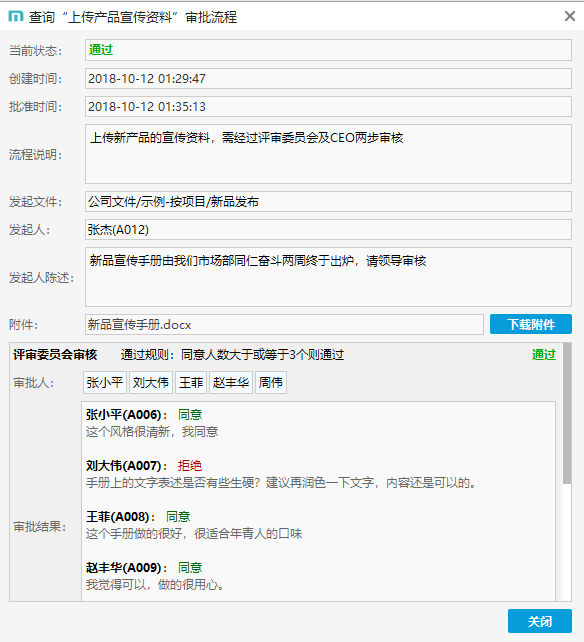Click the 发起人 field 张杰(A012)
Viewport: 584px width, 642px height.
(328, 230)
